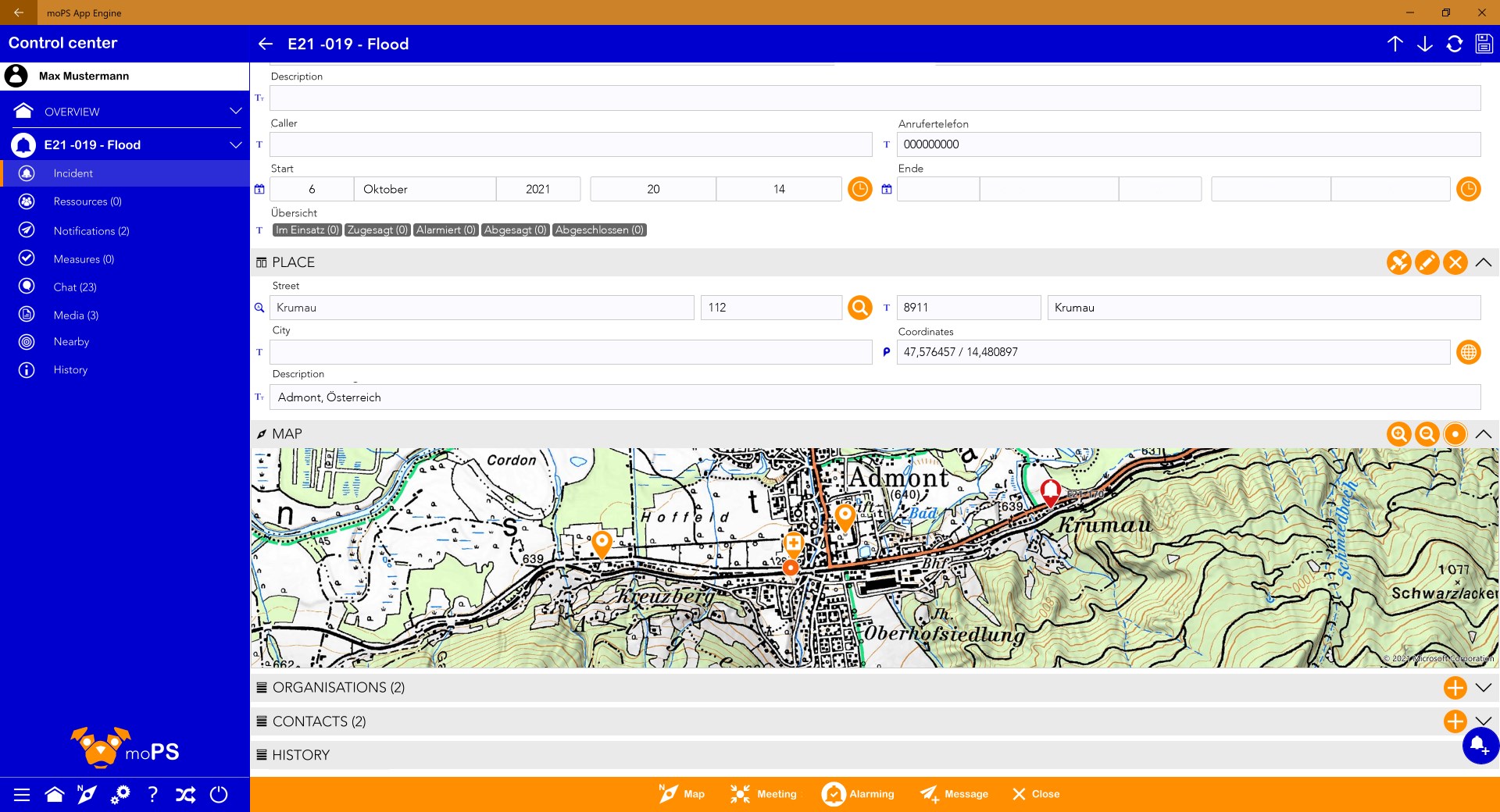Click the shuffle arrows icon in bottom bar
The image size is (1500, 812).
[186, 795]
